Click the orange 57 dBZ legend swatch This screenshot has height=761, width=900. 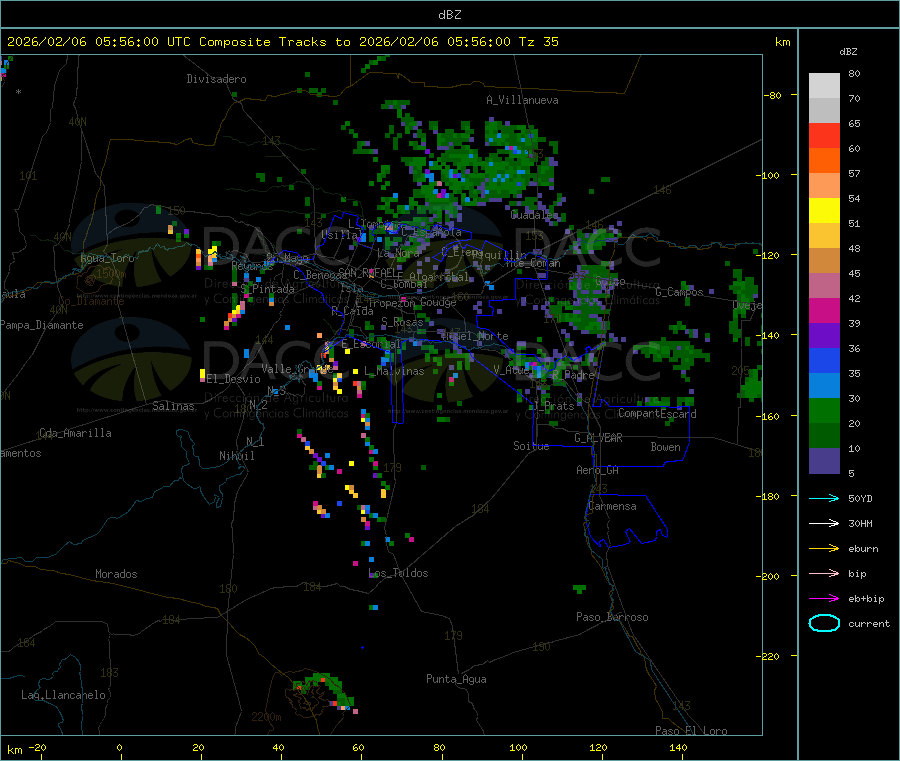click(x=824, y=161)
